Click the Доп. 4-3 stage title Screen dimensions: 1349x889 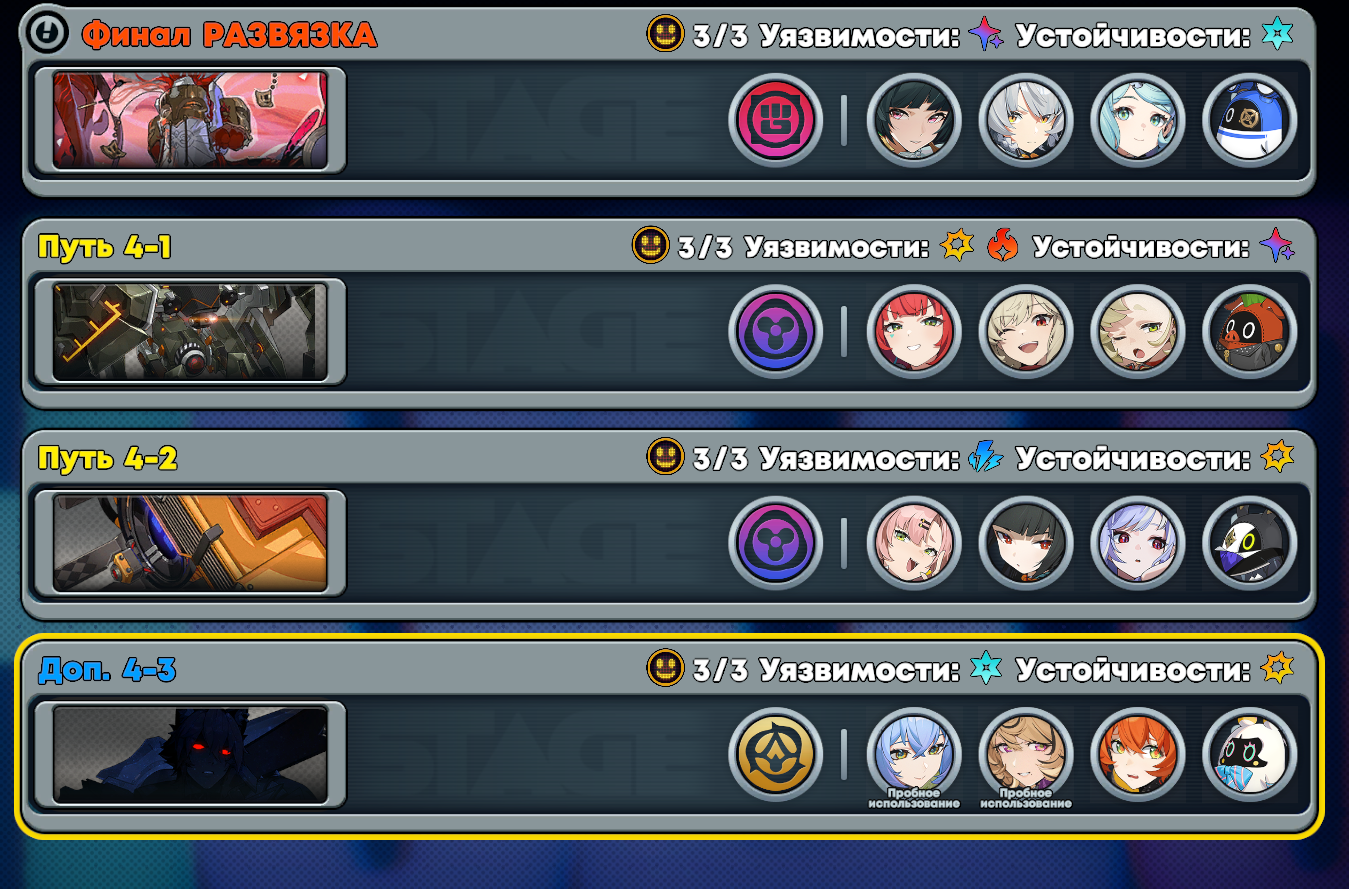click(107, 670)
